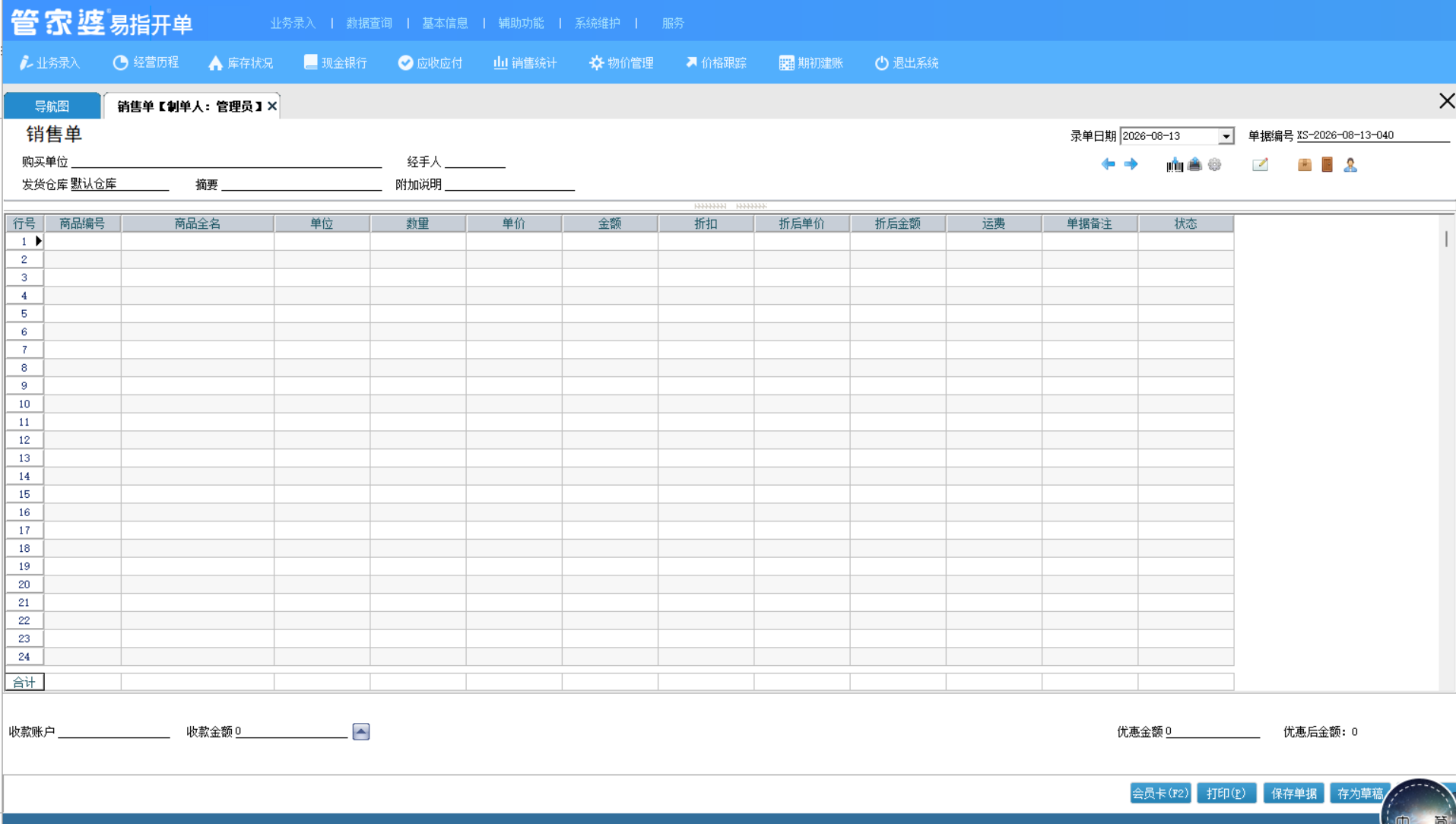Click the 单据备注 column header
1456x824 pixels.
1090,223
